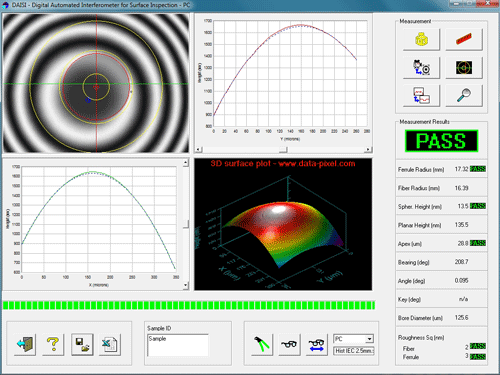
Task: Click the Y-profile graph horizontal scrollbar thumb
Action: click(283, 150)
